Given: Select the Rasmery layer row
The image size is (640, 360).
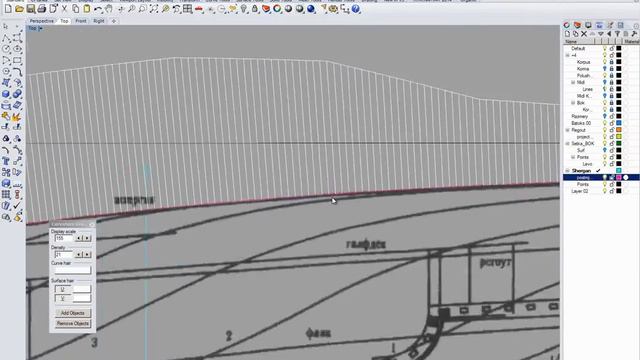Looking at the screenshot, I should click(x=601, y=116).
